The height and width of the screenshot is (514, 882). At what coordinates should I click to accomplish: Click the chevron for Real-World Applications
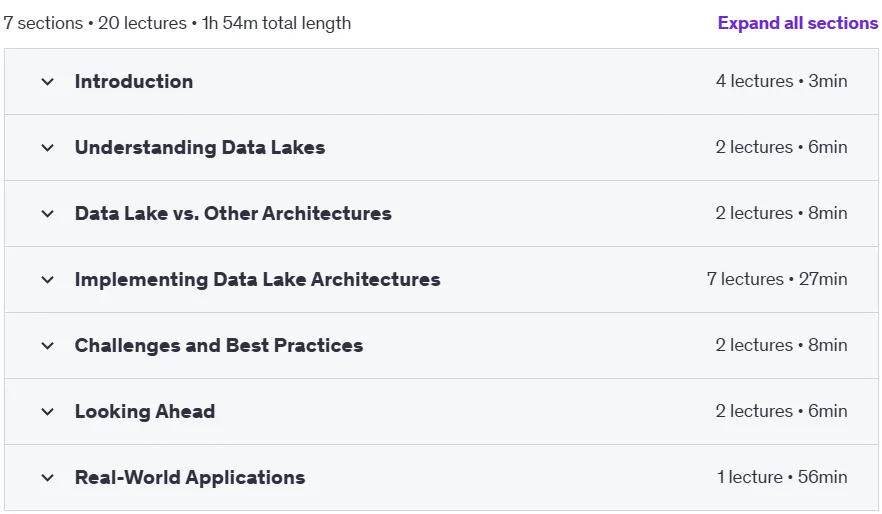[48, 478]
